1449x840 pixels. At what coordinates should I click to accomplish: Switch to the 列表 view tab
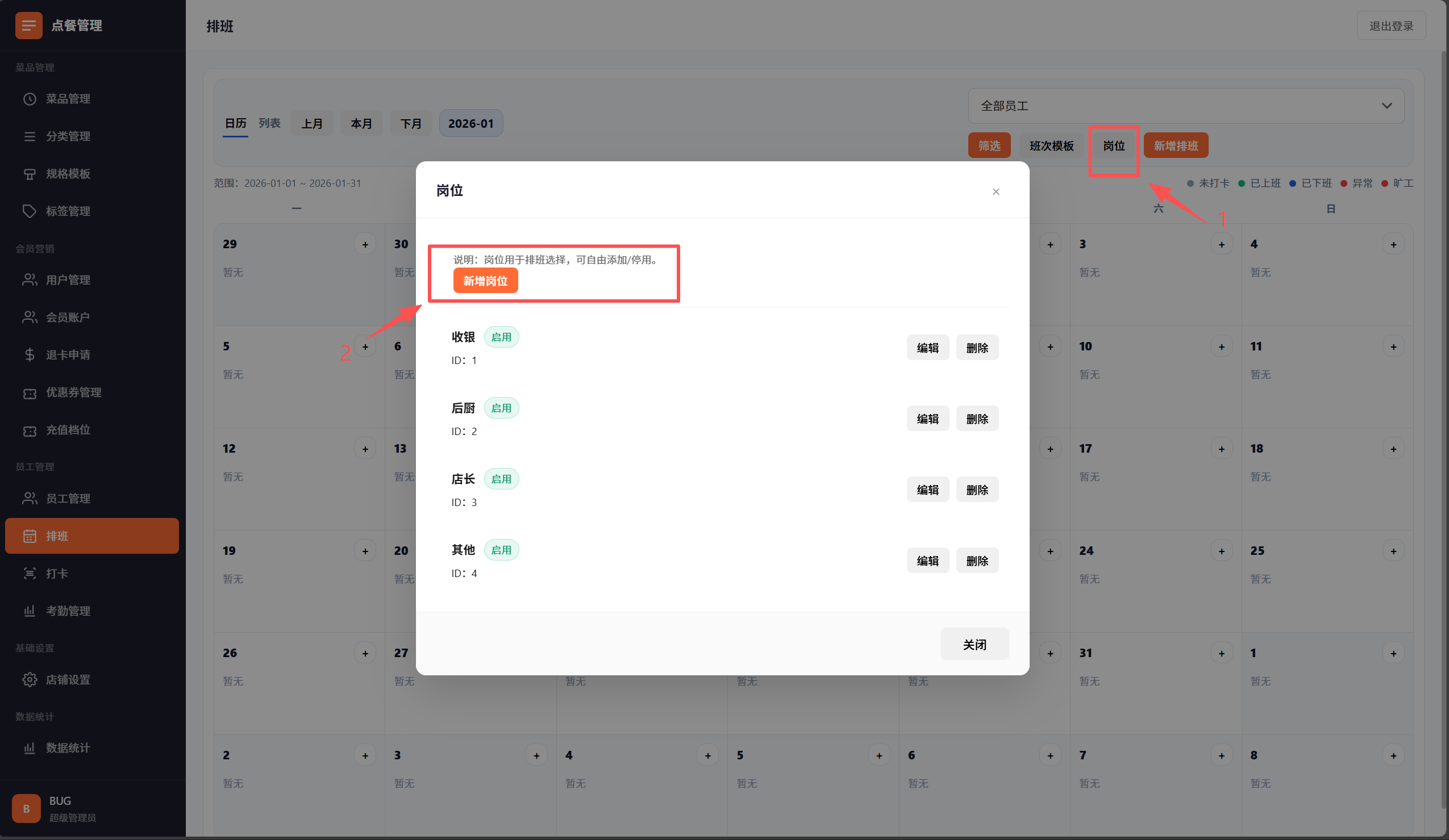[x=269, y=123]
